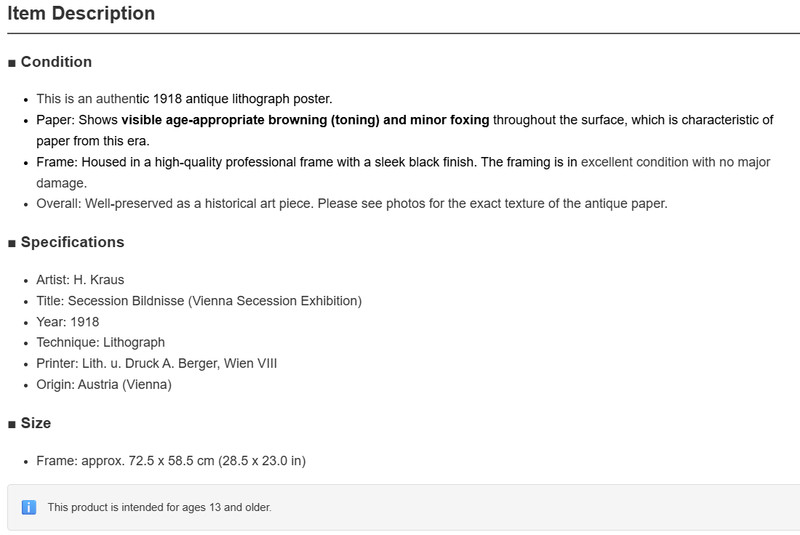800x535 pixels.
Task: Click the Item Description heading
Action: coord(81,13)
